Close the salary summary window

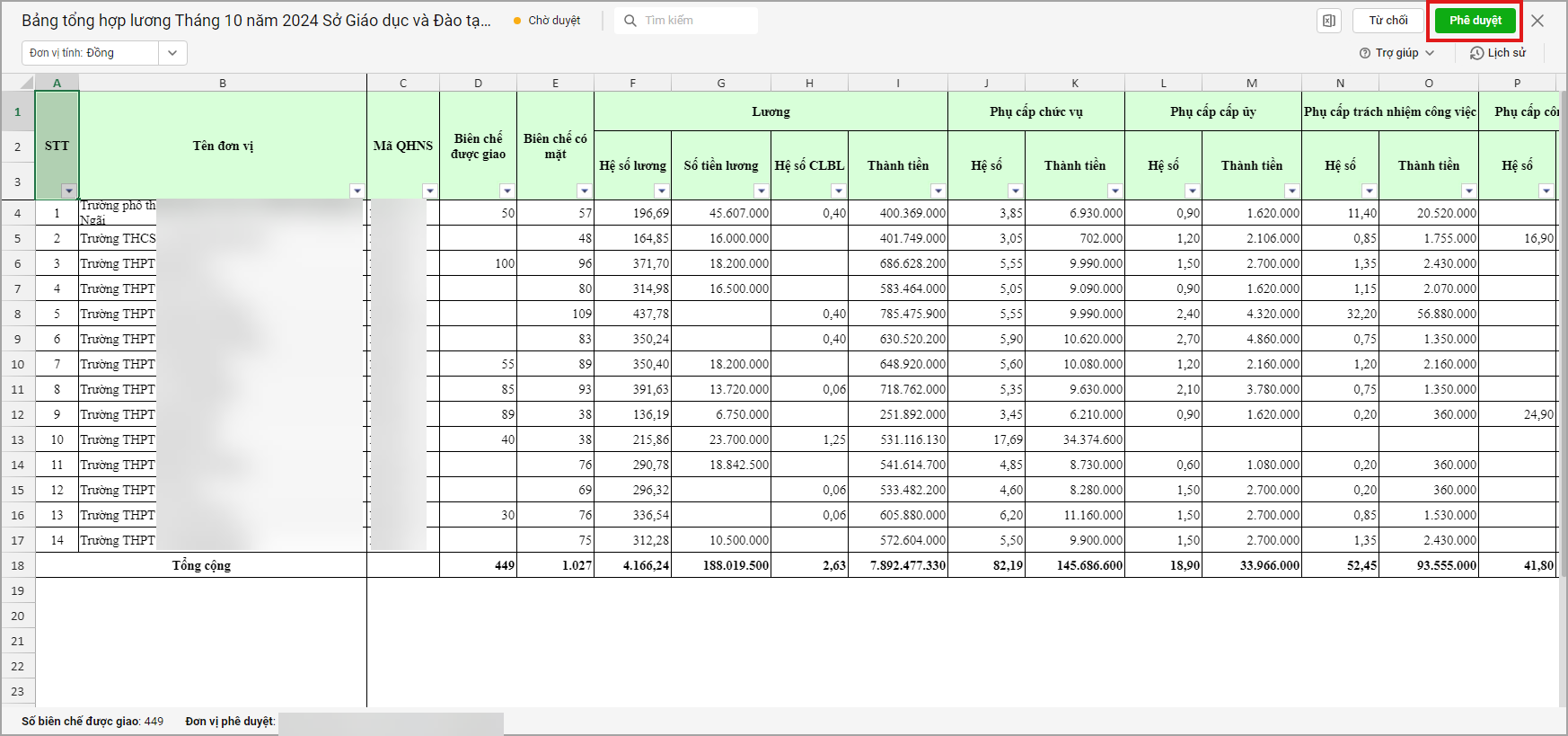click(1537, 21)
